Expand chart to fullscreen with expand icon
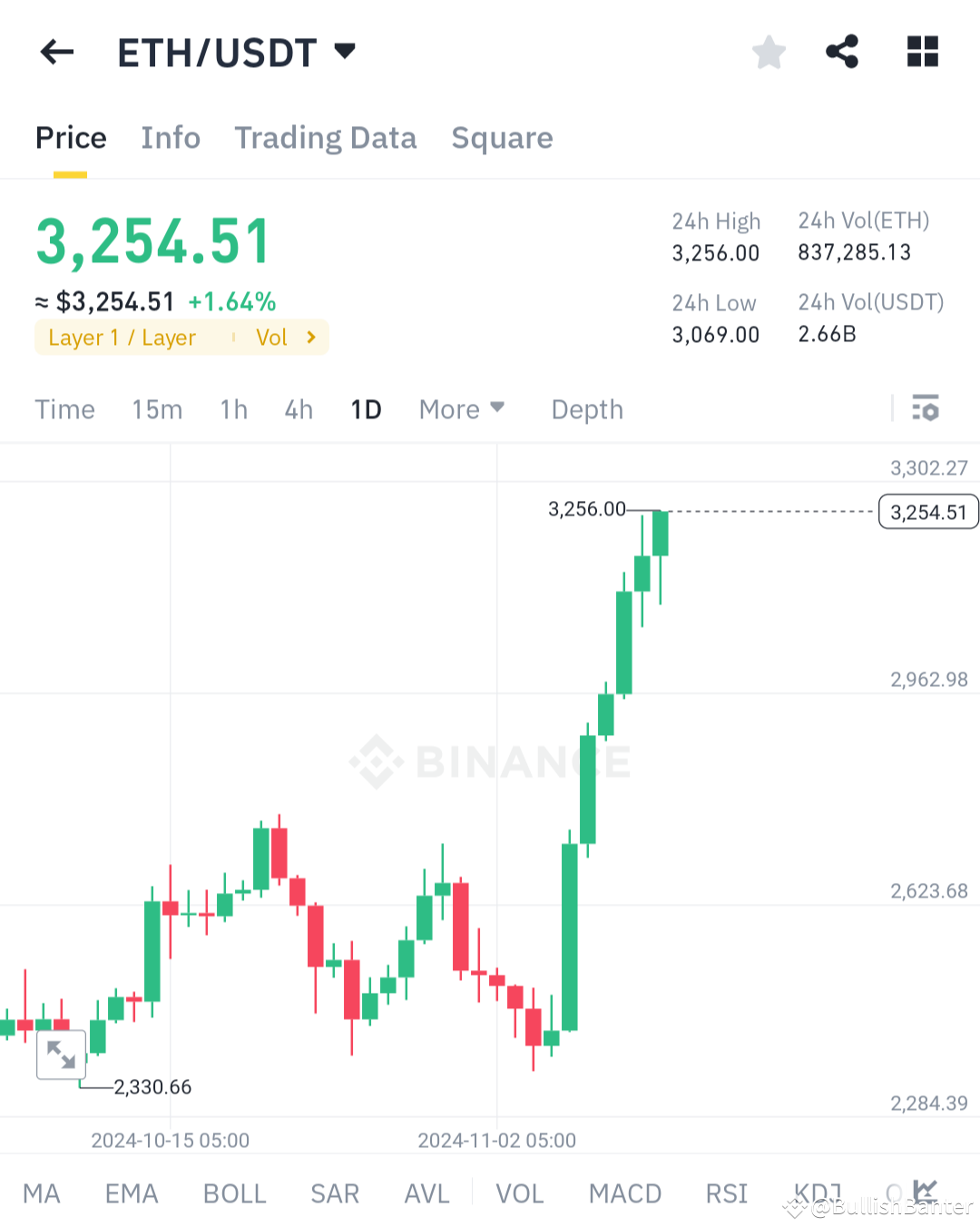Viewport: 980px width, 1227px height. (x=61, y=1055)
